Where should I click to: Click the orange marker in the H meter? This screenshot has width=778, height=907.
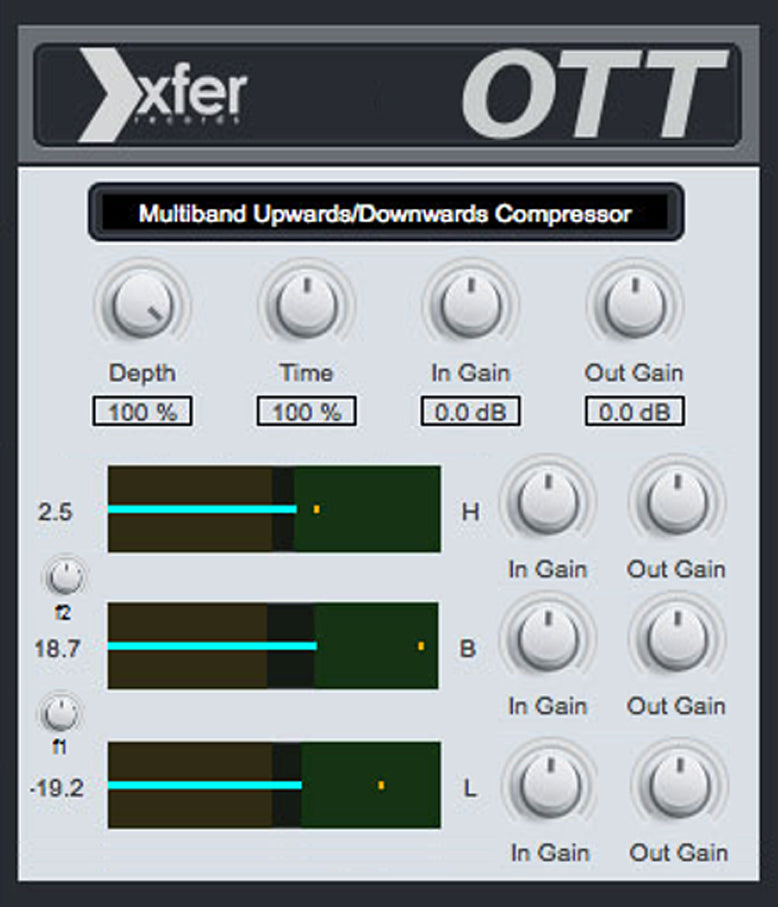[316, 509]
